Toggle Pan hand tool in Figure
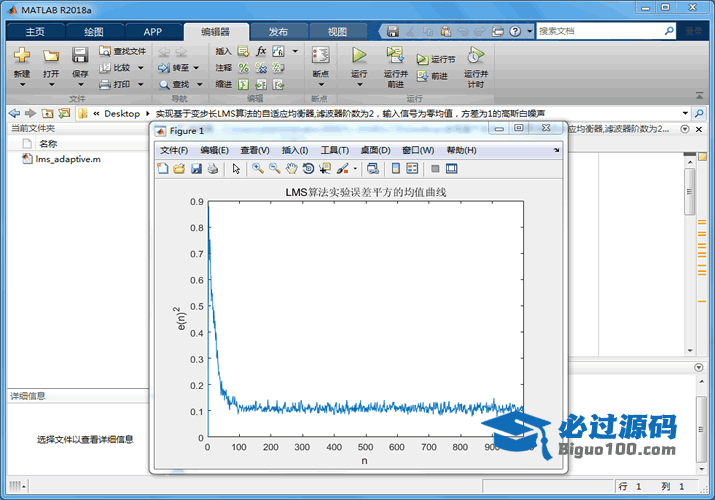 point(291,169)
